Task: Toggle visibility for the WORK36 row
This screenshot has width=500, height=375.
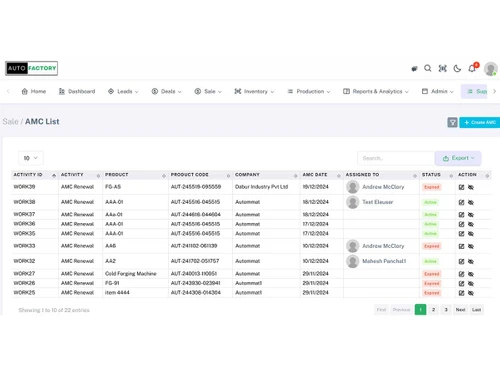Action: [471, 224]
